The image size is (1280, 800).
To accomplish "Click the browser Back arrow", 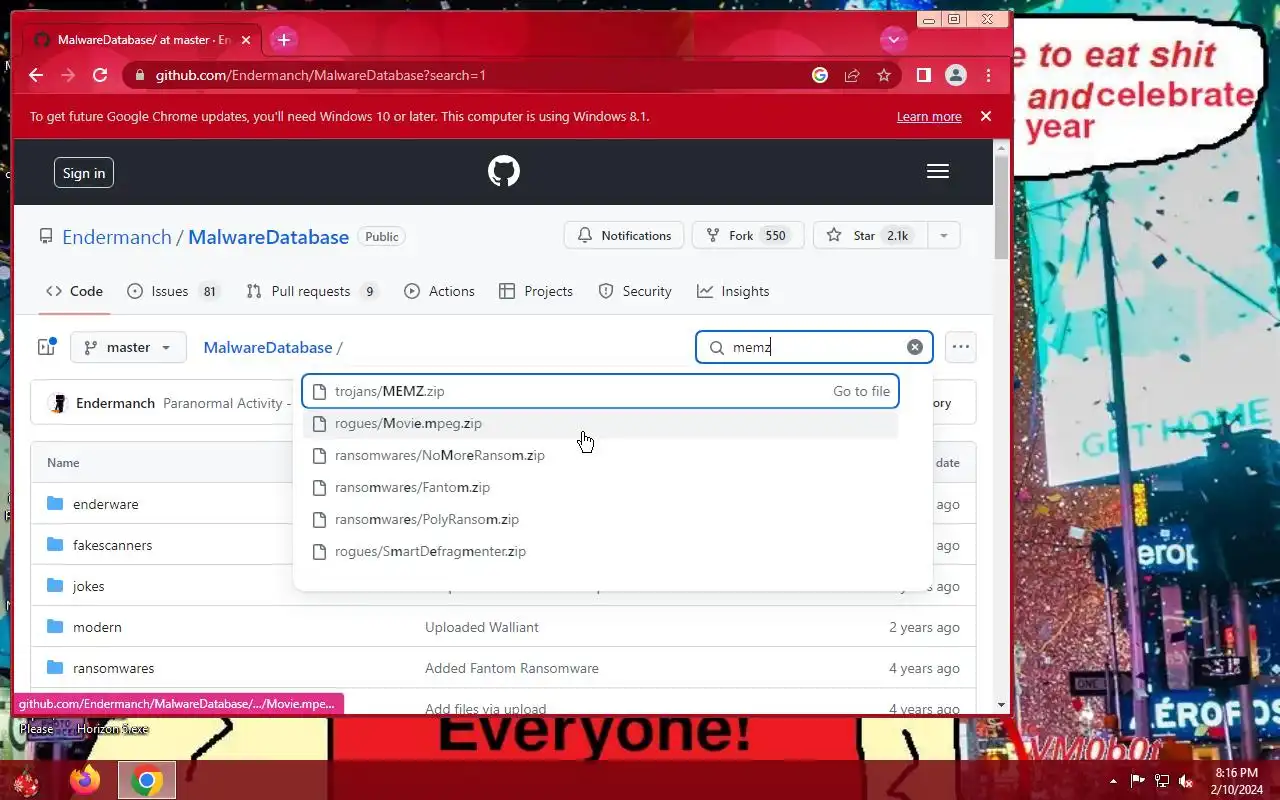I will pyautogui.click(x=36, y=75).
